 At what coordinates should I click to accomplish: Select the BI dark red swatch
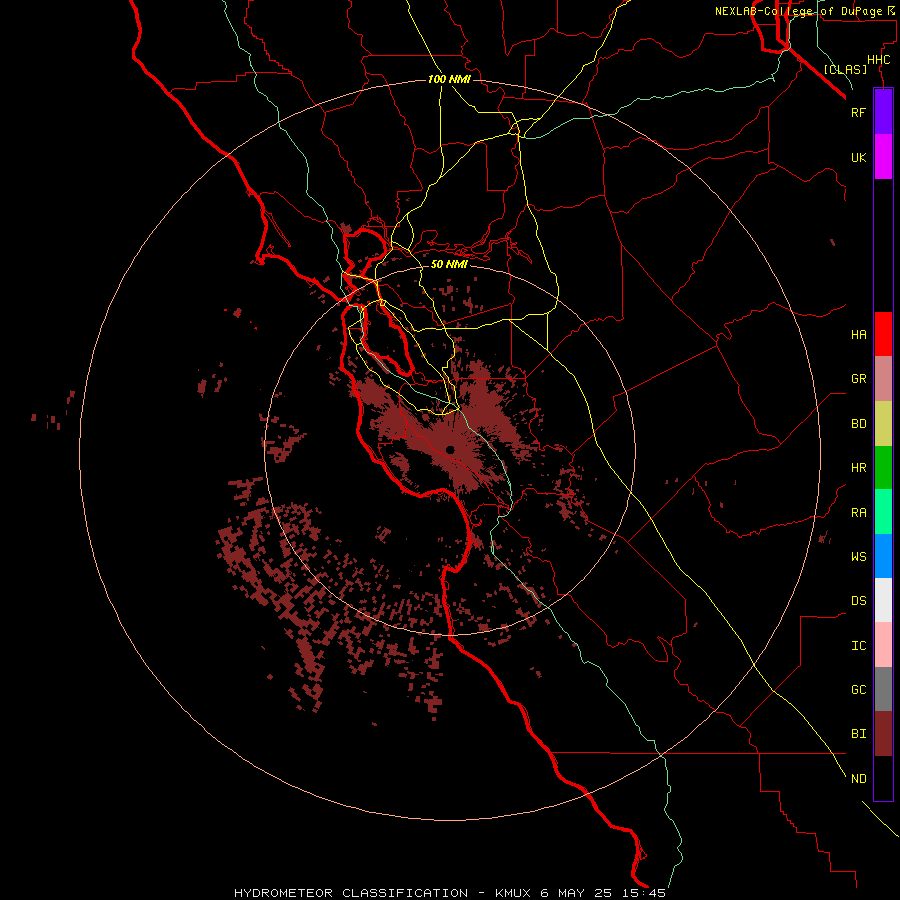[x=883, y=734]
